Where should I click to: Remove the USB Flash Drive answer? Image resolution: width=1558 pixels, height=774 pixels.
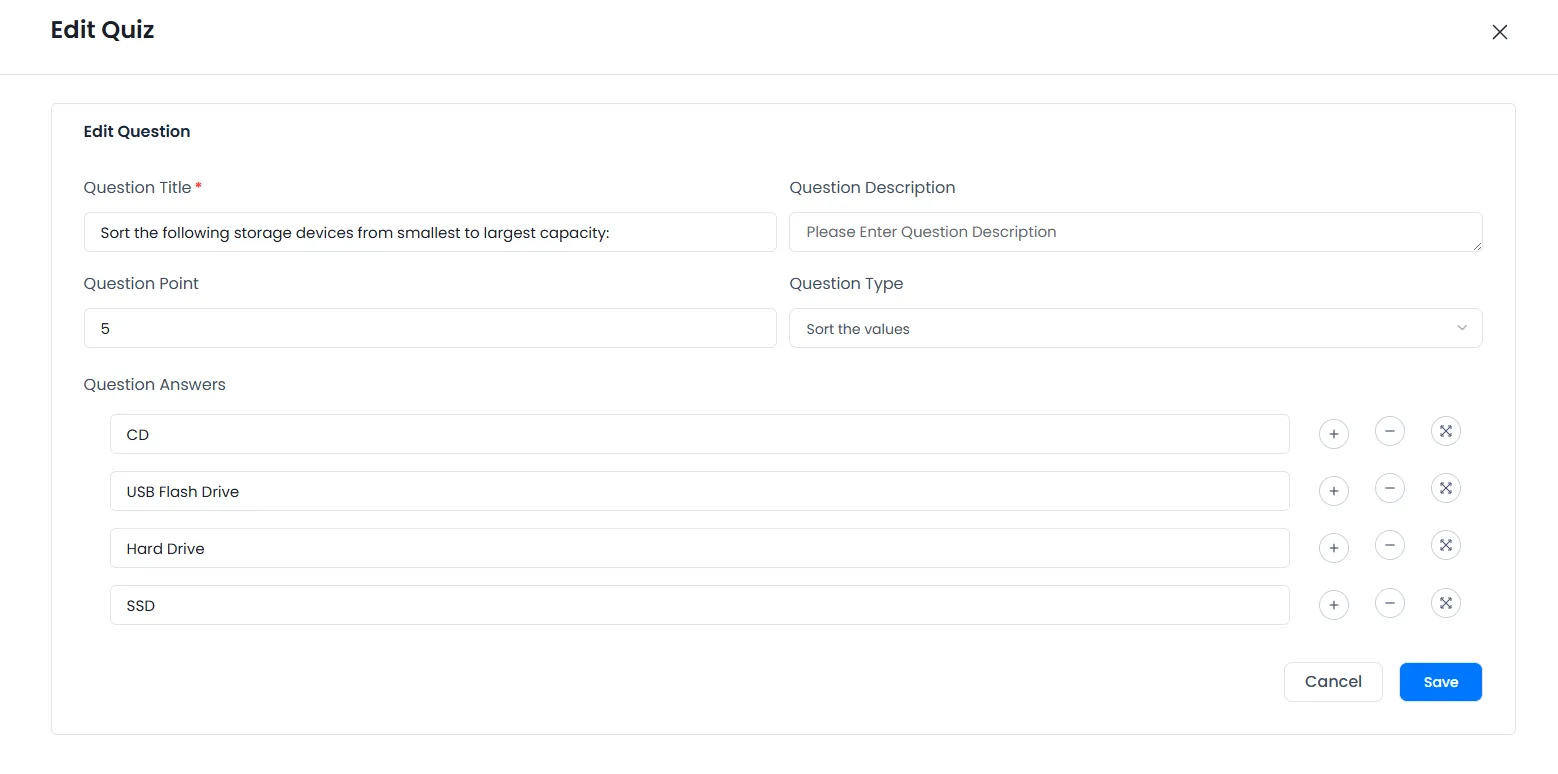pos(1389,488)
